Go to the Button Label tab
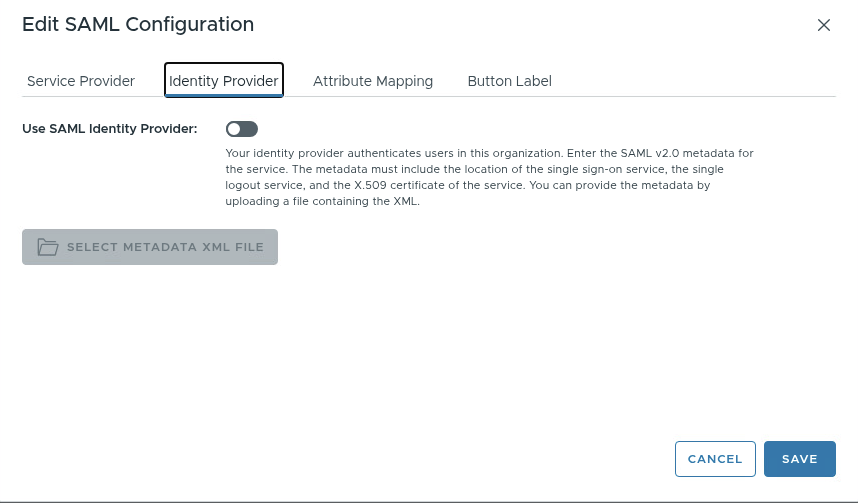The image size is (858, 503). [509, 81]
